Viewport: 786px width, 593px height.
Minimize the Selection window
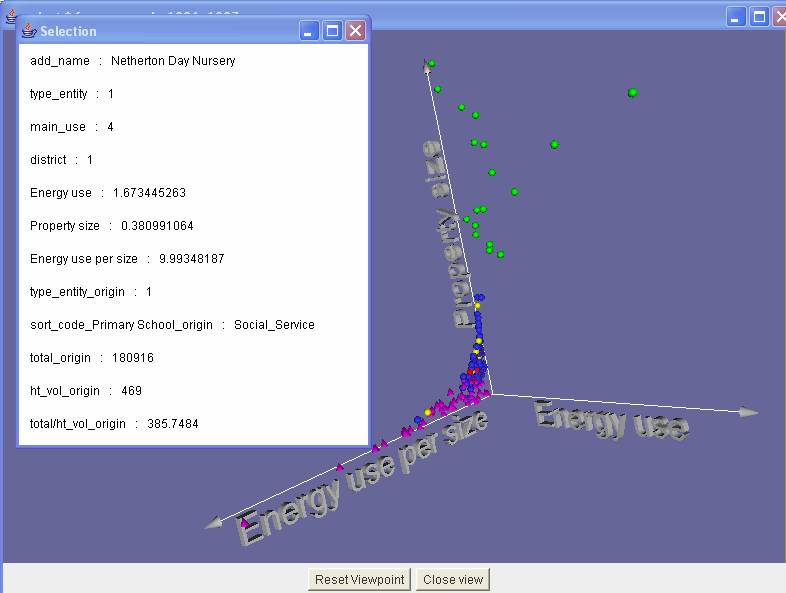click(309, 31)
